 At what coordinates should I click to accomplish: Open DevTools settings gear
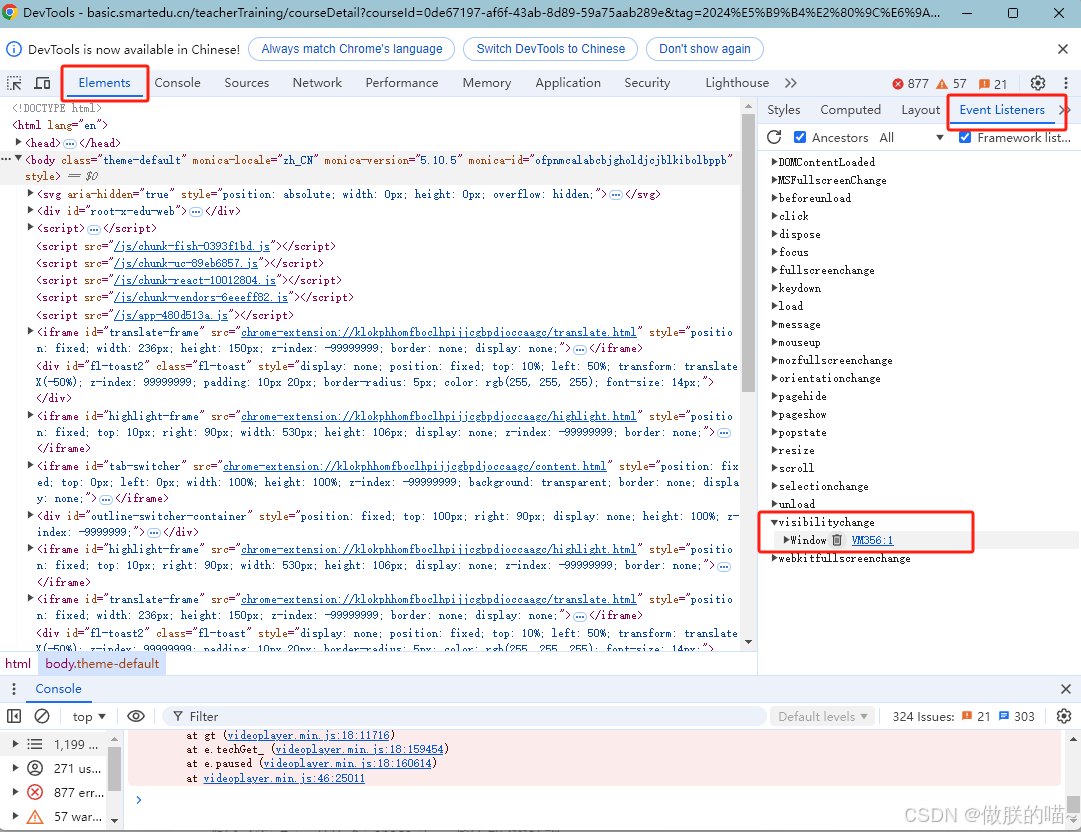(x=1038, y=83)
